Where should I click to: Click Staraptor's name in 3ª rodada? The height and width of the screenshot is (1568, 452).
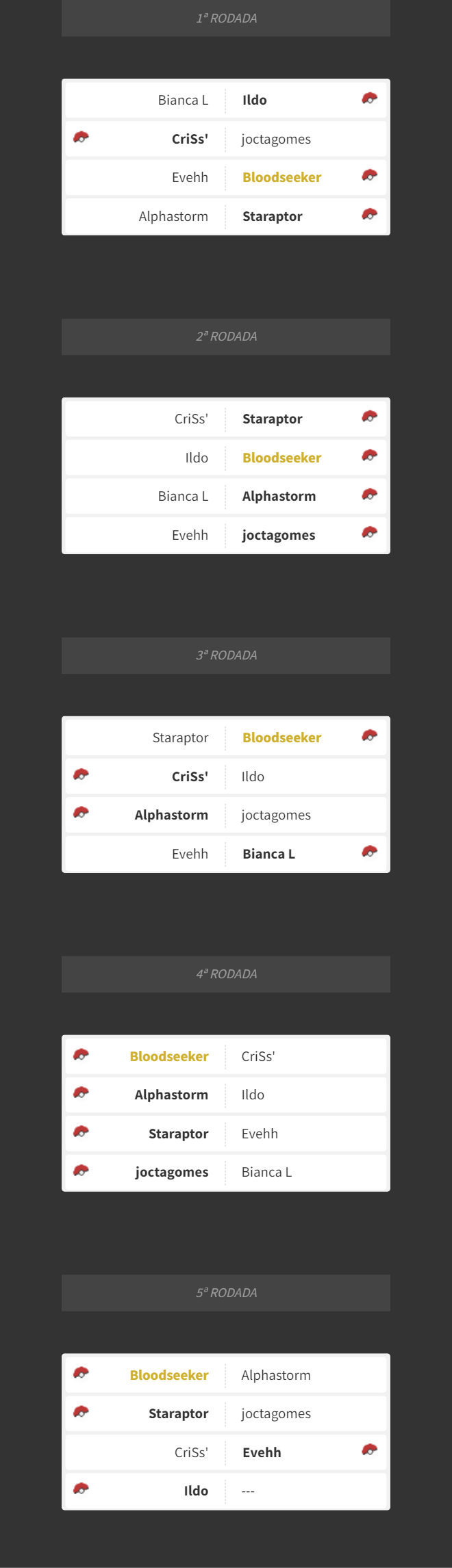point(180,737)
